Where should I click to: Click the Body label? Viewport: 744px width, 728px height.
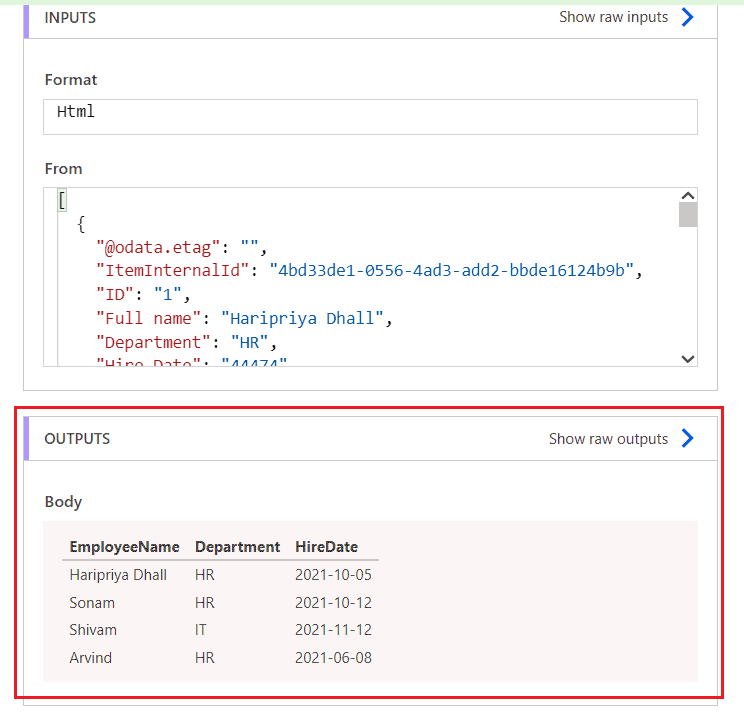click(x=63, y=502)
